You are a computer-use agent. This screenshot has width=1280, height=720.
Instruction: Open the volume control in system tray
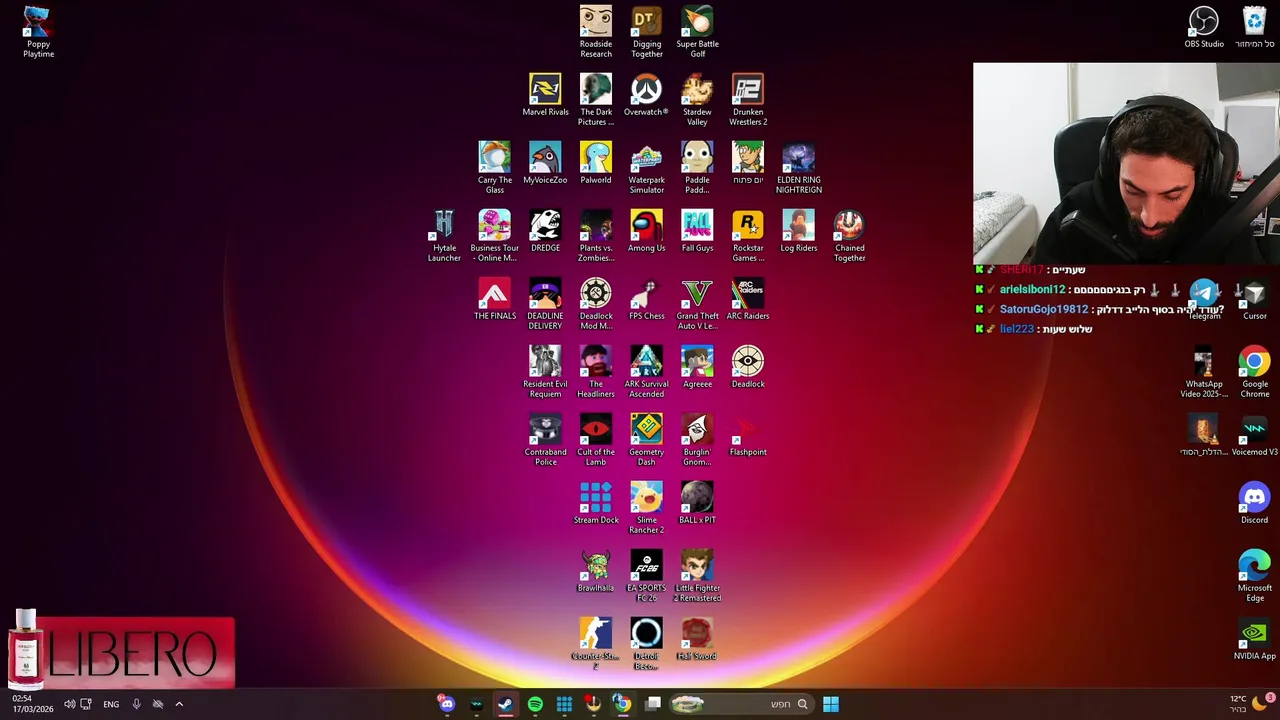(69, 704)
